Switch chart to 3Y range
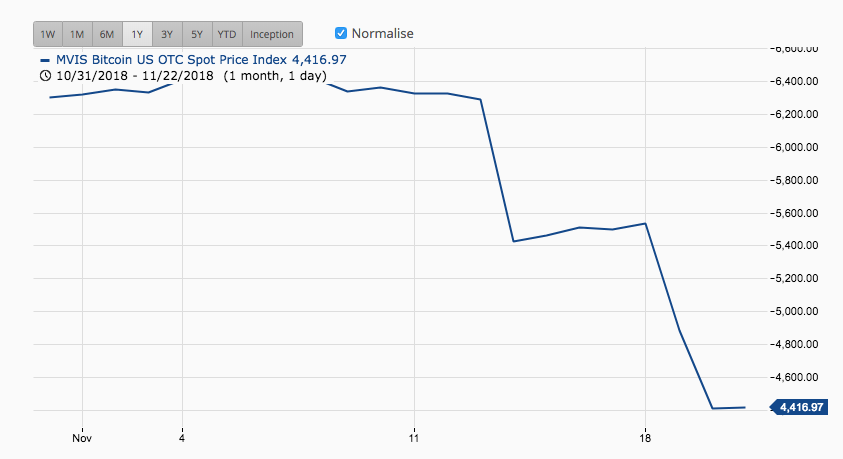The width and height of the screenshot is (843, 459). tap(167, 34)
